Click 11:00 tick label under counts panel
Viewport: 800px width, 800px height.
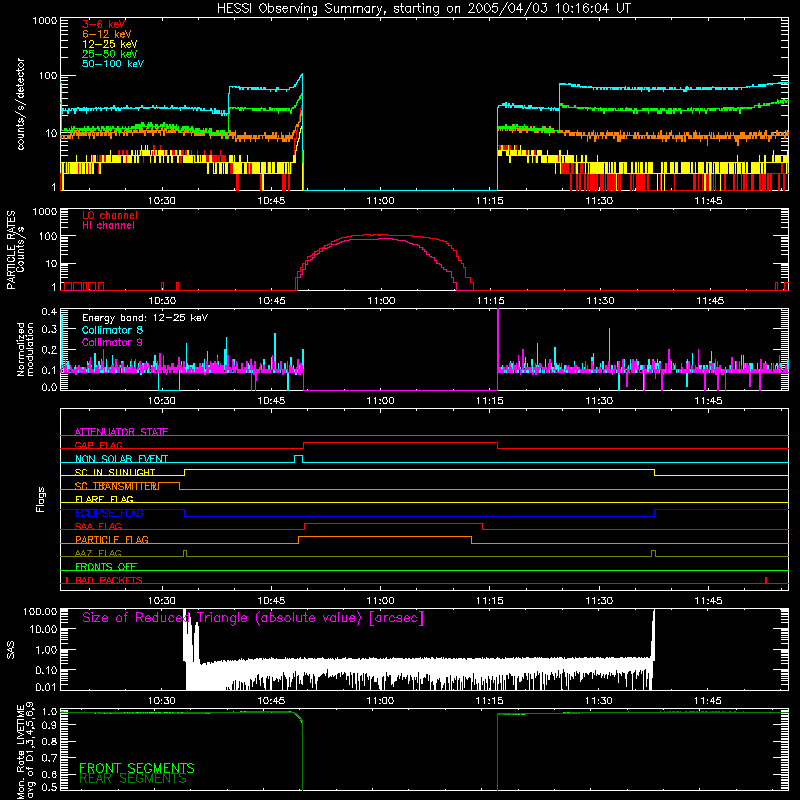(380, 201)
